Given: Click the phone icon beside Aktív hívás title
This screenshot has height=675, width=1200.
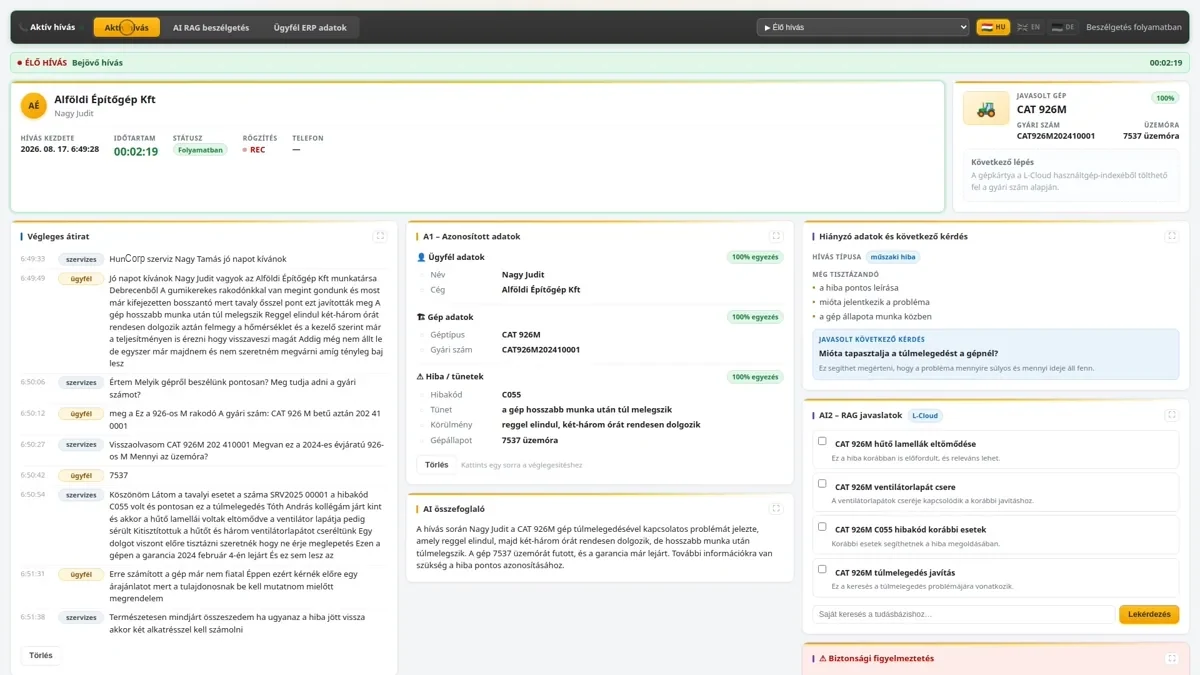Looking at the screenshot, I should click(x=23, y=28).
